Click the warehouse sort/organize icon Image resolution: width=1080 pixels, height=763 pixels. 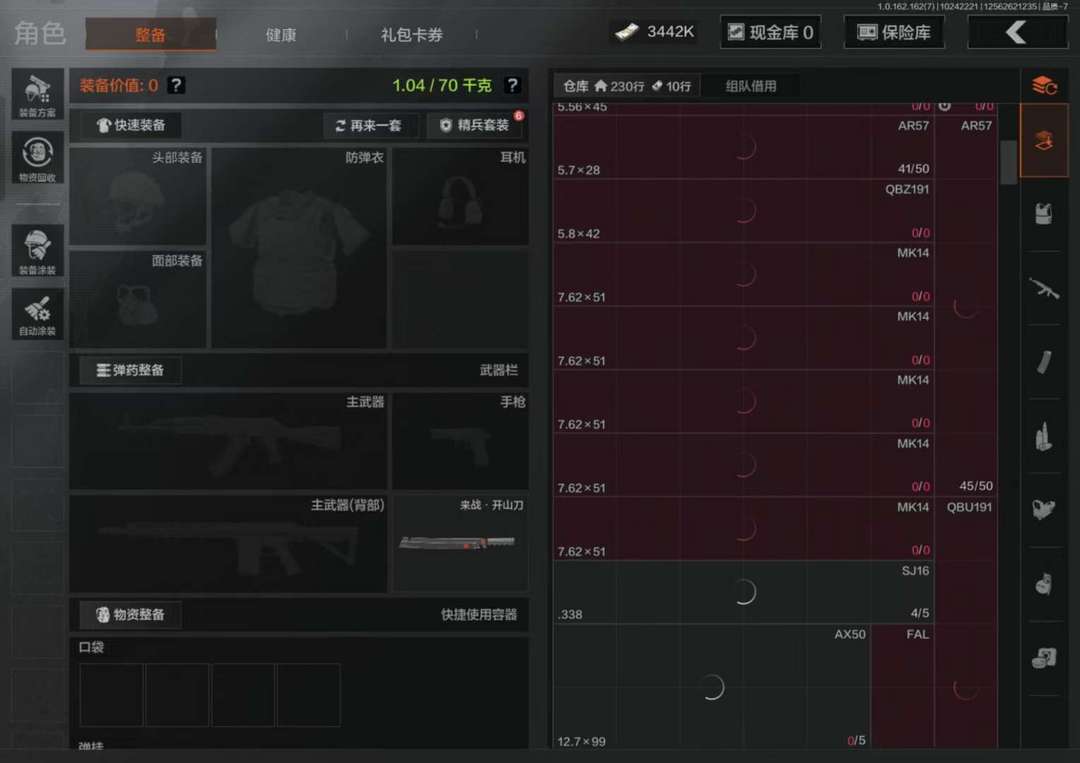tap(1044, 86)
